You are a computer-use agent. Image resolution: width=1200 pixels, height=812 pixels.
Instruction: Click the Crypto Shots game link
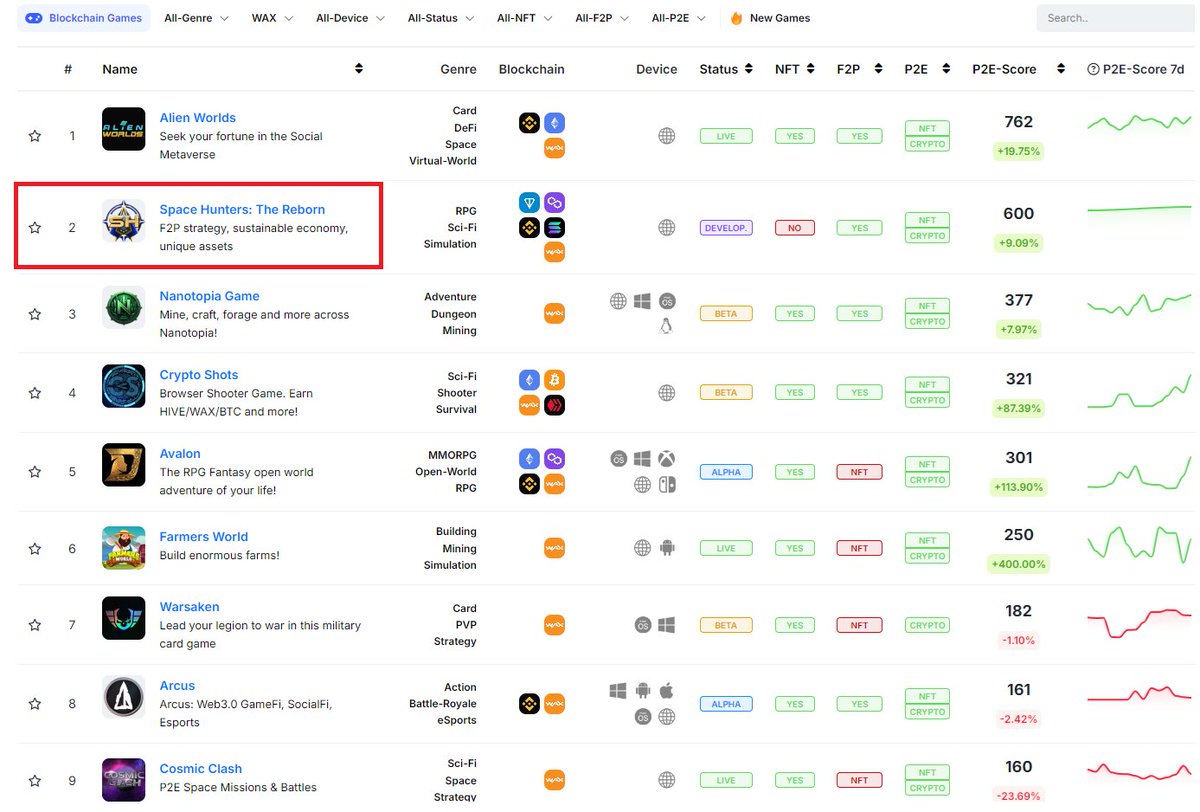pyautogui.click(x=199, y=374)
